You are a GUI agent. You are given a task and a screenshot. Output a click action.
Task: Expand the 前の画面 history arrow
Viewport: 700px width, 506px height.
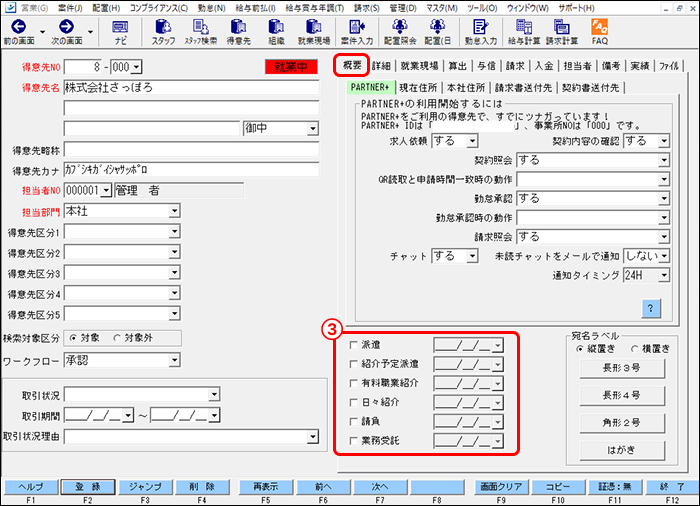point(42,32)
